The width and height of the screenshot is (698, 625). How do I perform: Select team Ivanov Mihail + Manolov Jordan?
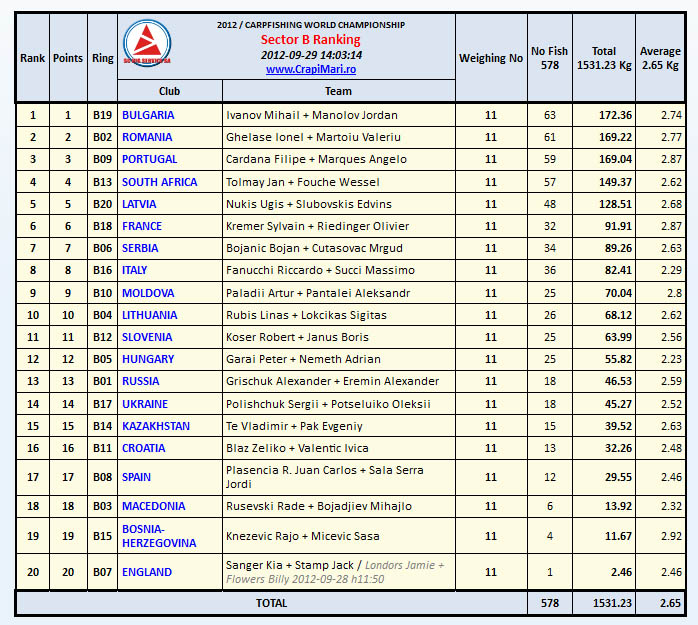pos(312,115)
